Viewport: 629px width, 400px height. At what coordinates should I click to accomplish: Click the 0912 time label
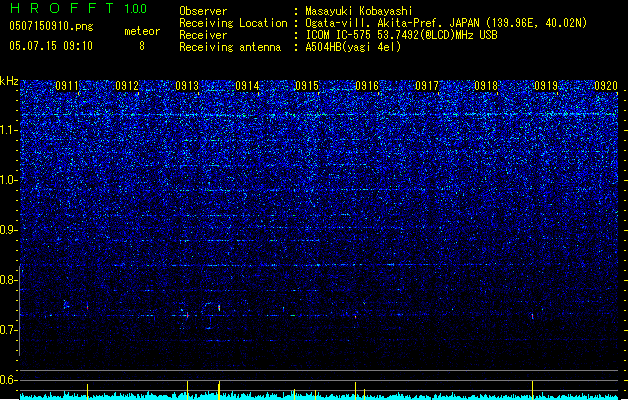[x=127, y=86]
